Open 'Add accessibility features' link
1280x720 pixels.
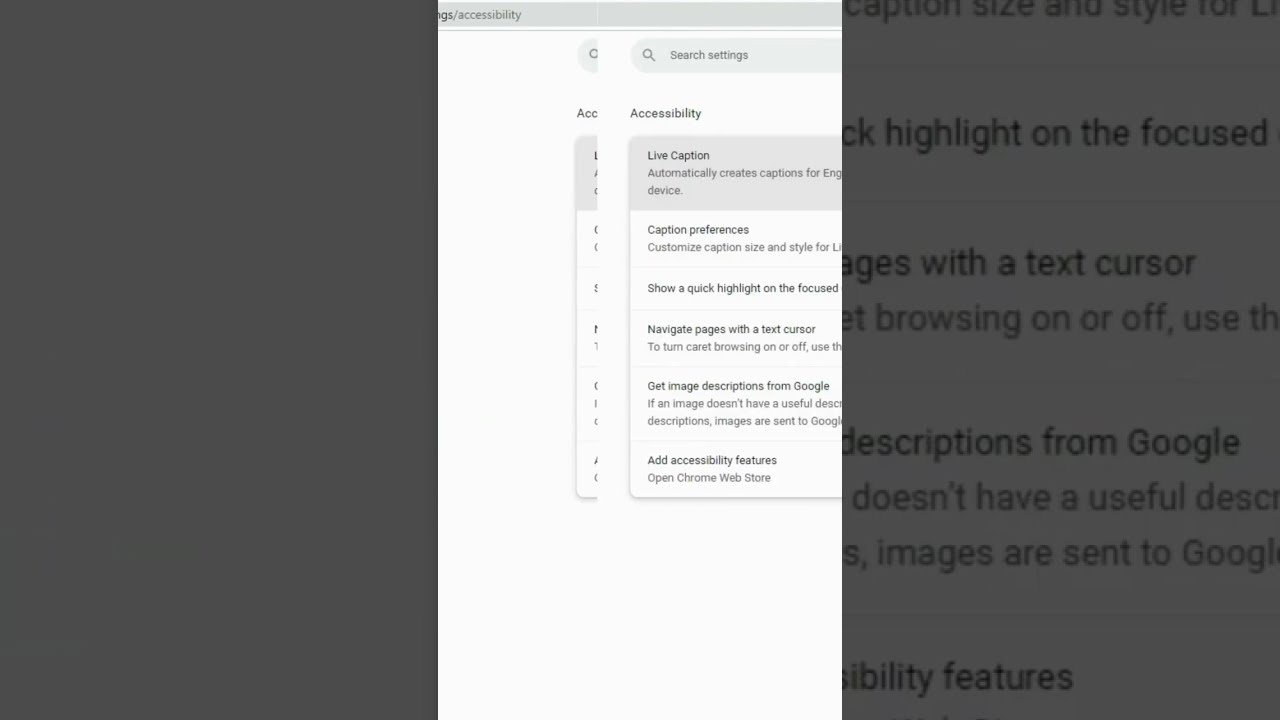pyautogui.click(x=736, y=468)
